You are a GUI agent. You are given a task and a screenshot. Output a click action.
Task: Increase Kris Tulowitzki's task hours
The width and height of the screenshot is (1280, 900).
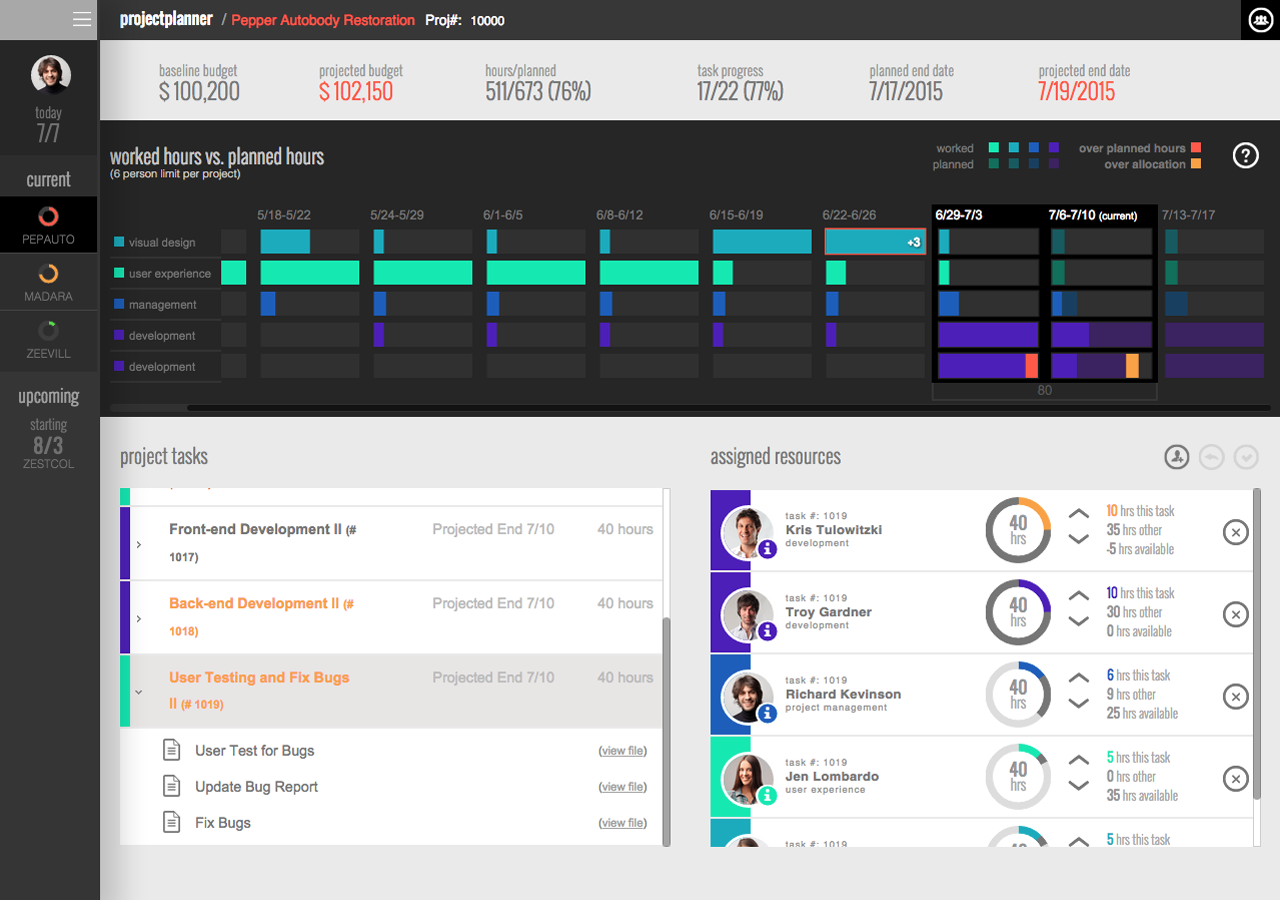pyautogui.click(x=1078, y=514)
